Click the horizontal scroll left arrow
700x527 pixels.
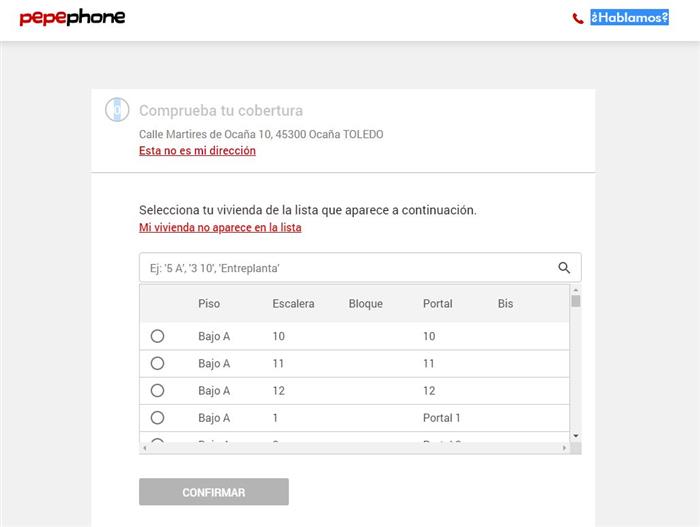(x=144, y=448)
